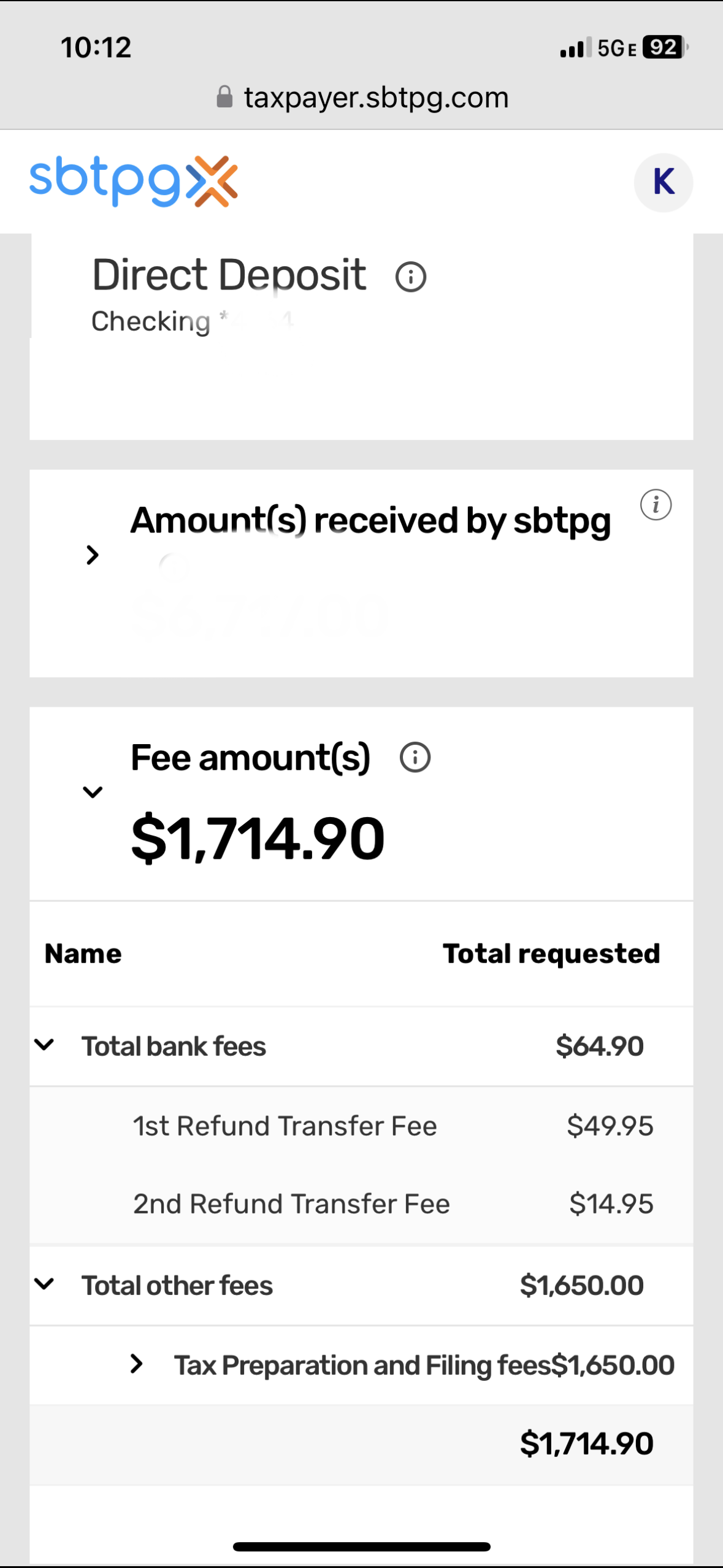Viewport: 723px width, 1568px height.
Task: Expand Tax Preparation and Filing fees
Action: (x=137, y=1364)
